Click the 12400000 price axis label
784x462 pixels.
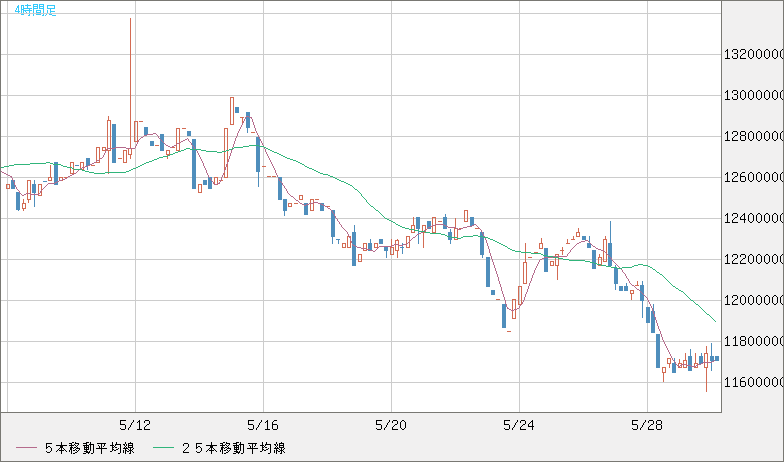[x=754, y=218]
